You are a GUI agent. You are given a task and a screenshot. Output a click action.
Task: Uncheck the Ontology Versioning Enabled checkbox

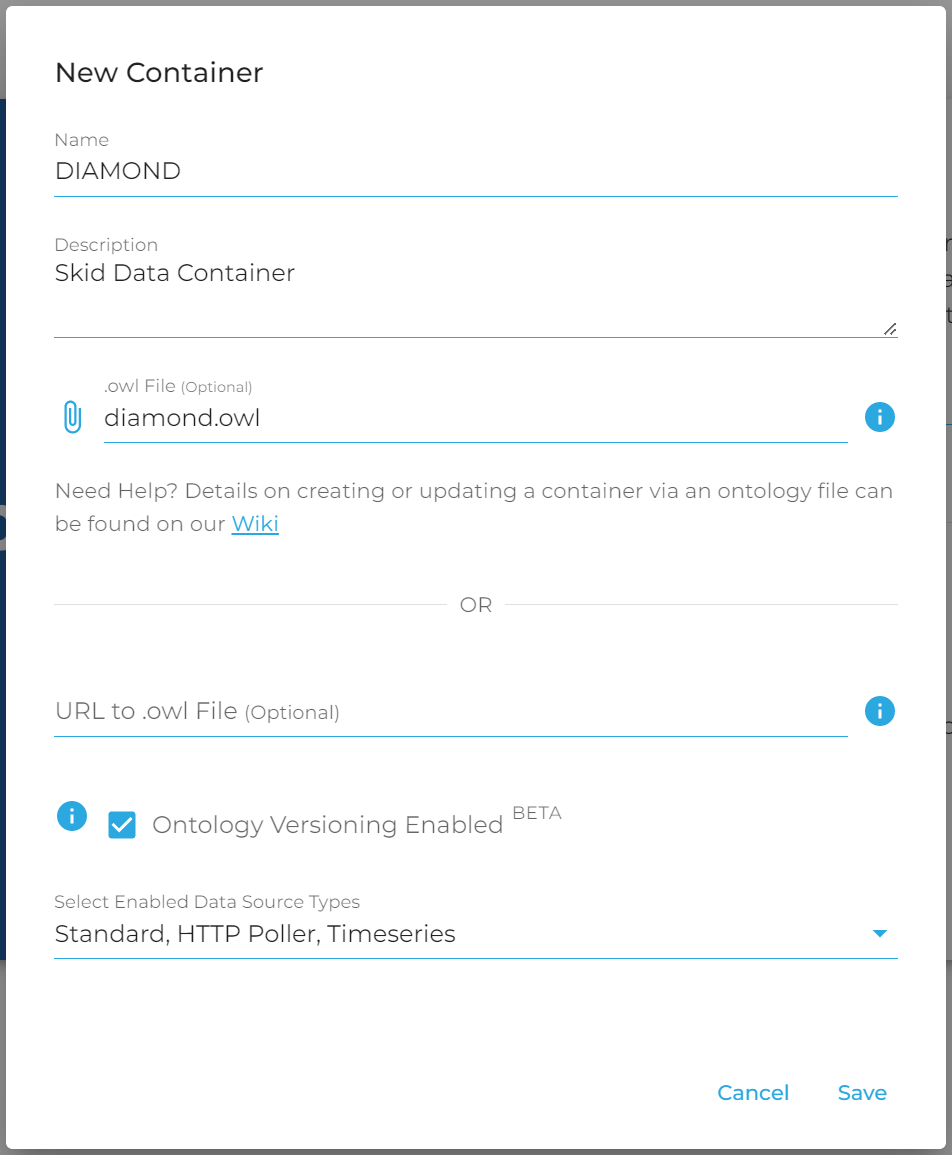point(122,825)
